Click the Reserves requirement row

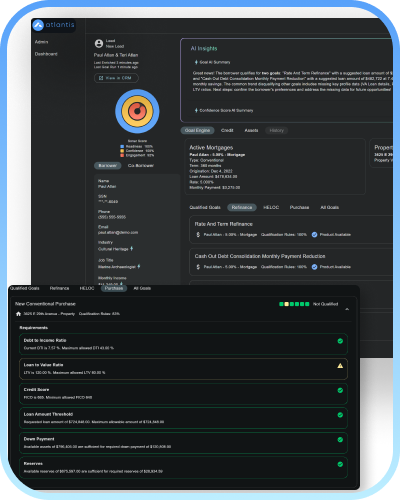pyautogui.click(x=183, y=467)
